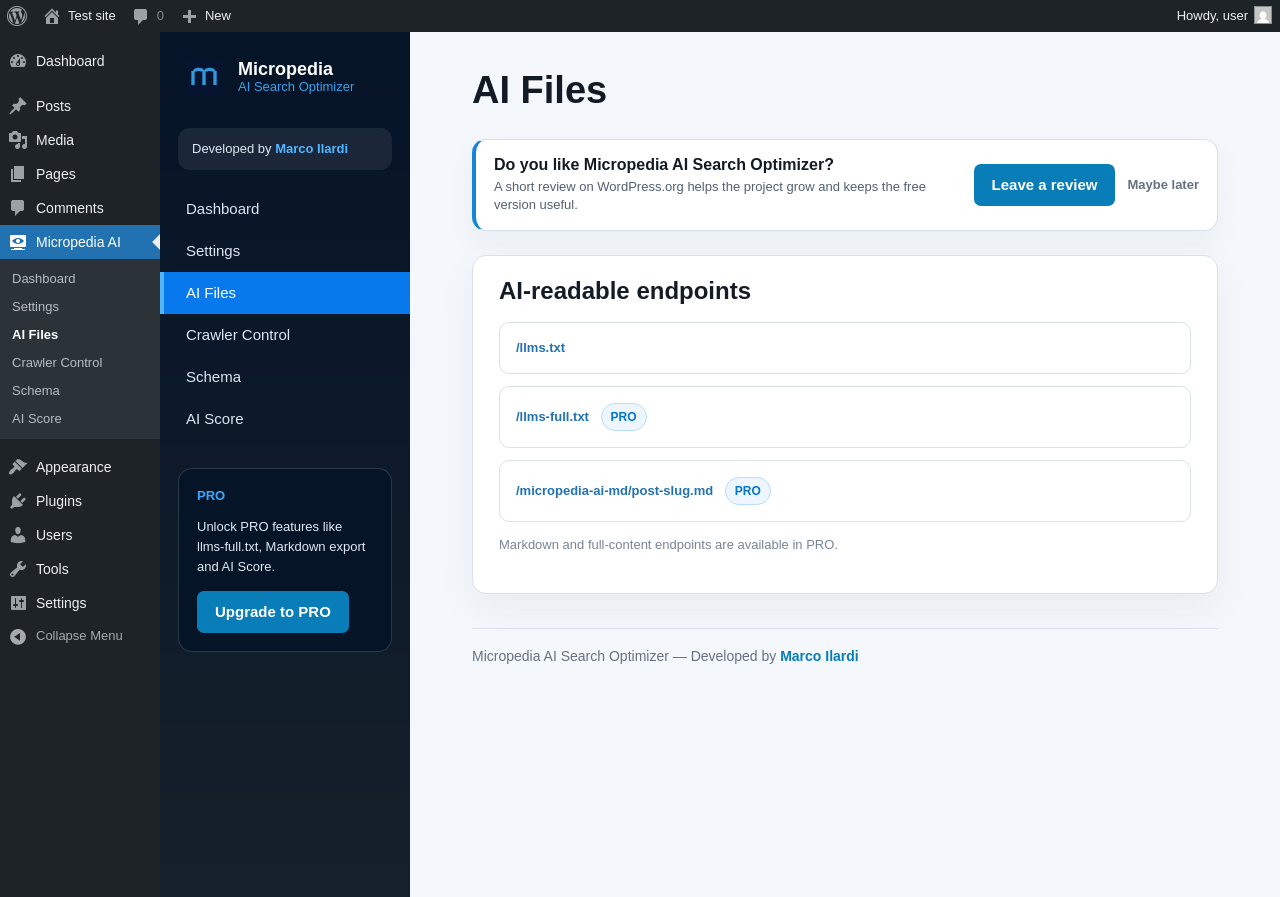Screen dimensions: 1280x897
Task: Open the user avatar icon
Action: pos(1263,15)
